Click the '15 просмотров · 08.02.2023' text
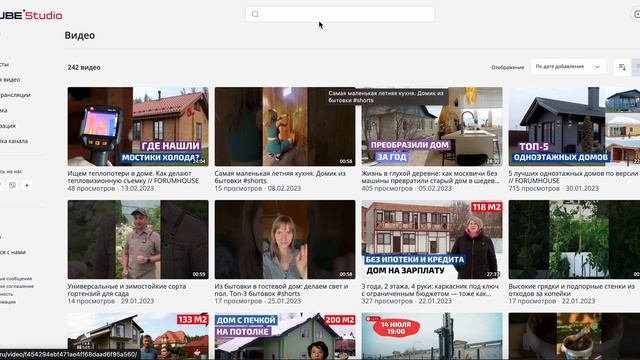640x360 pixels. pos(258,189)
